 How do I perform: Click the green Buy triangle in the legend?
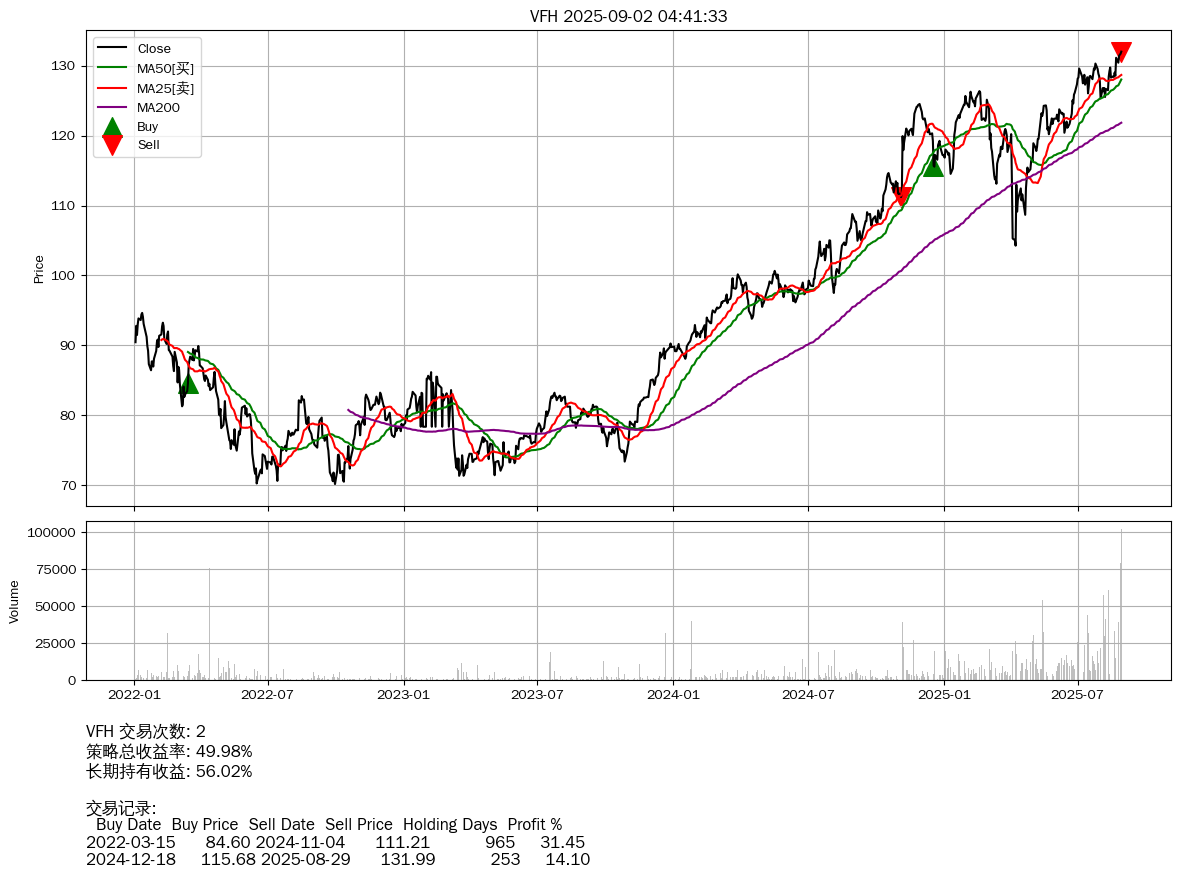click(112, 127)
